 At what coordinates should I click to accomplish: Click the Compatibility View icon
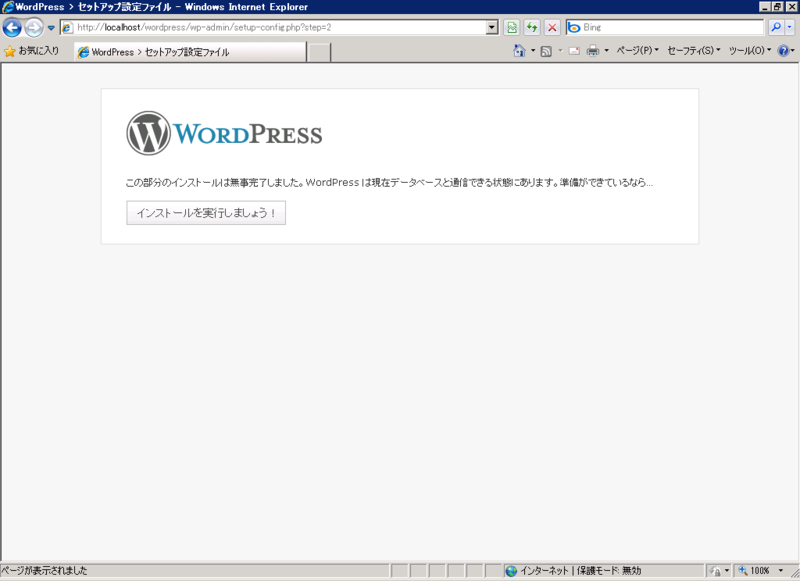pos(512,28)
